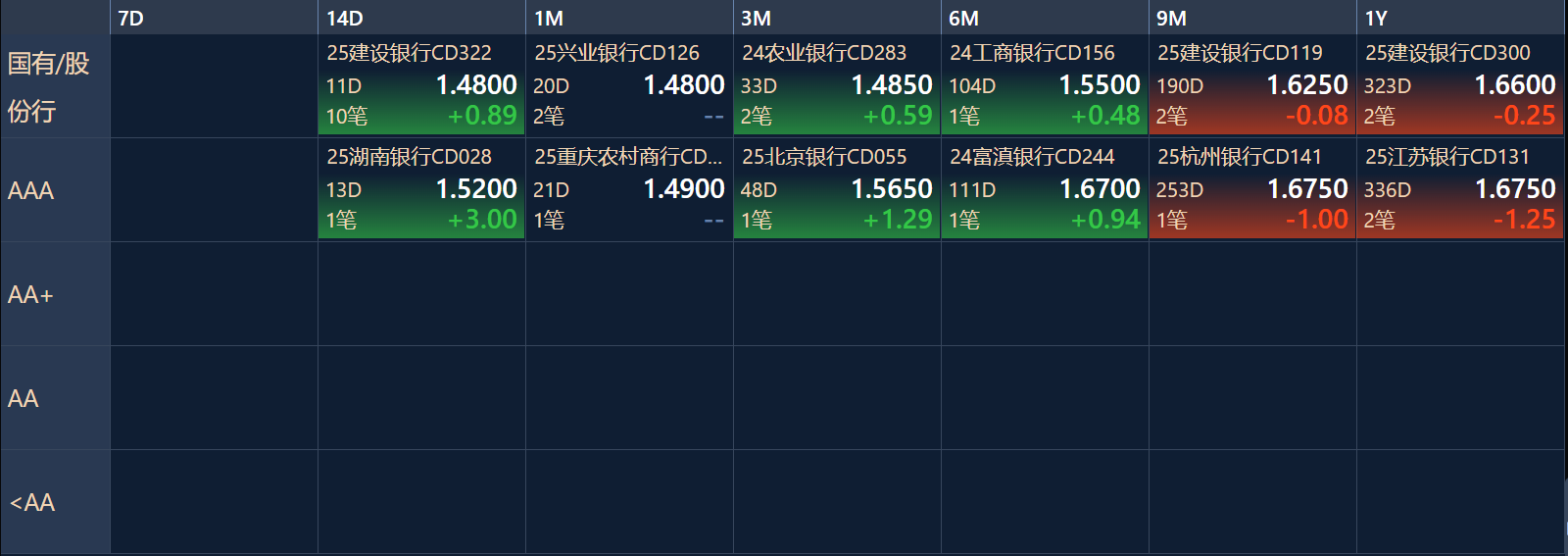
Task: Click the -0.08 change value
Action: (1317, 116)
